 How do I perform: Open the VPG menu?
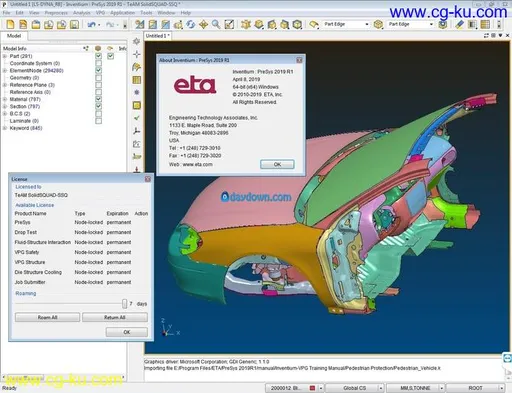click(x=100, y=13)
